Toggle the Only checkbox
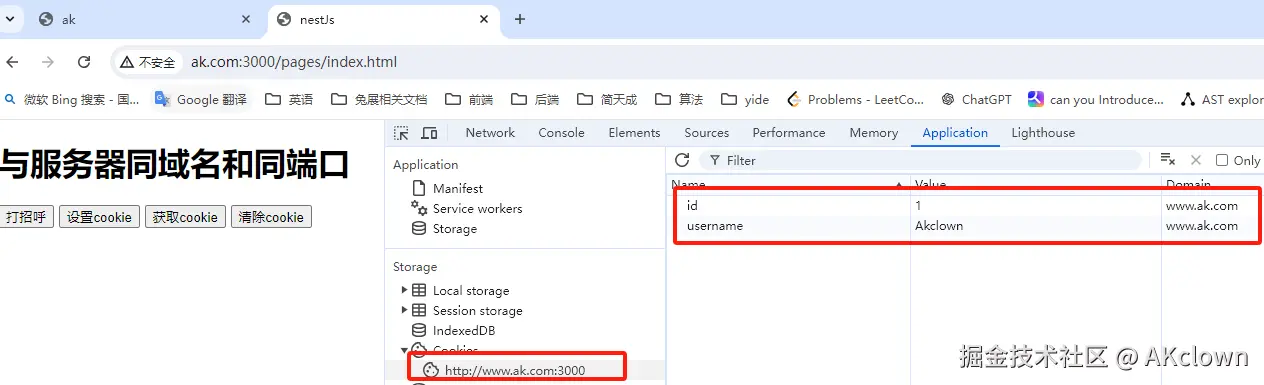The width and height of the screenshot is (1264, 385). 1221,160
